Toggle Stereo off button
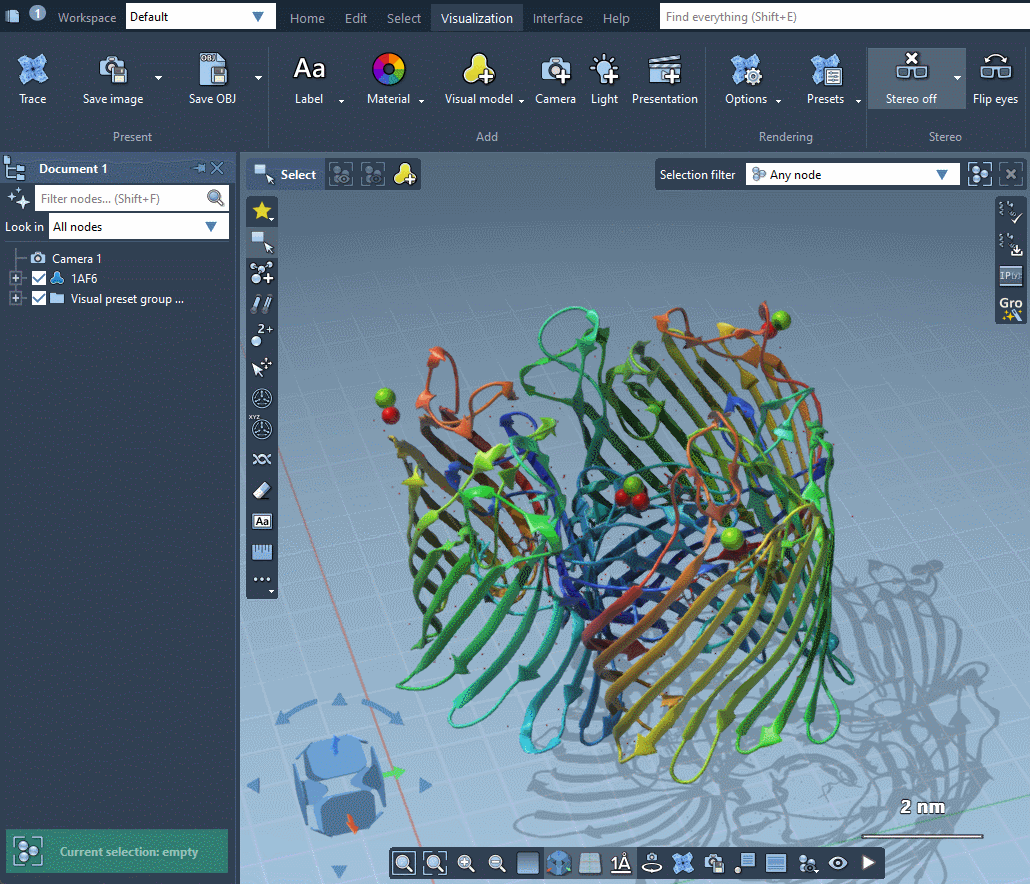 910,77
